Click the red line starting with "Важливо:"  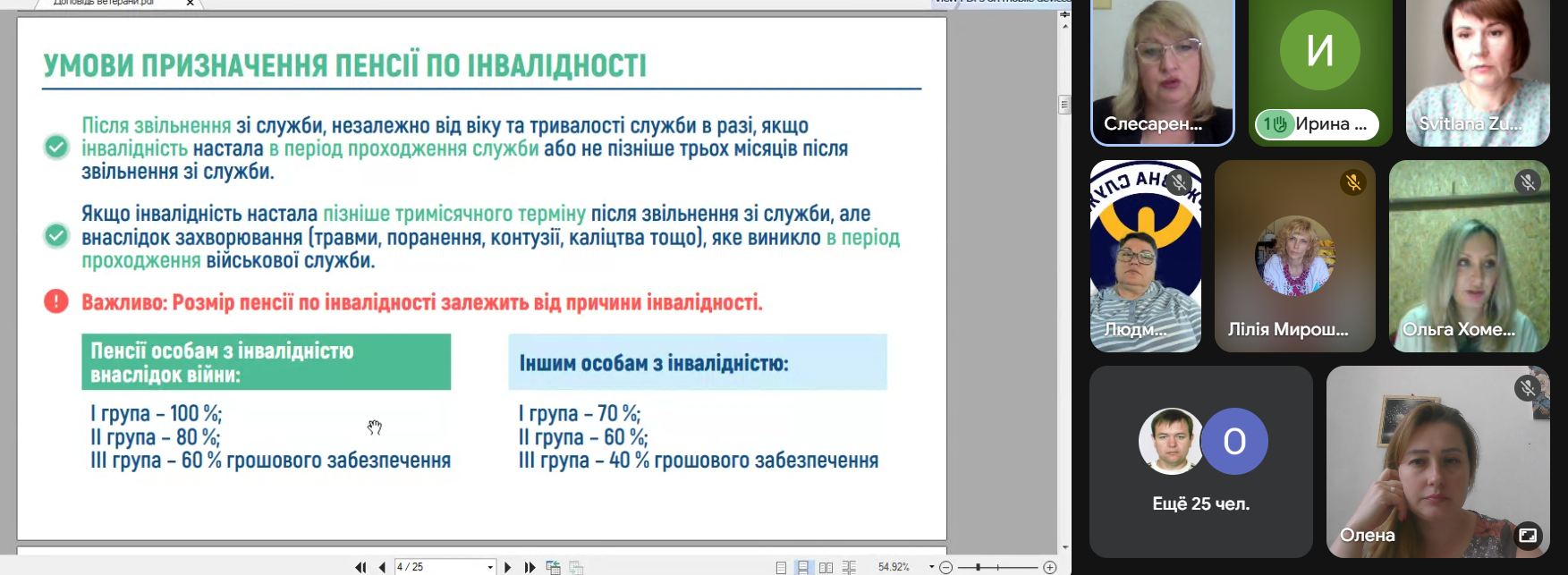(422, 302)
